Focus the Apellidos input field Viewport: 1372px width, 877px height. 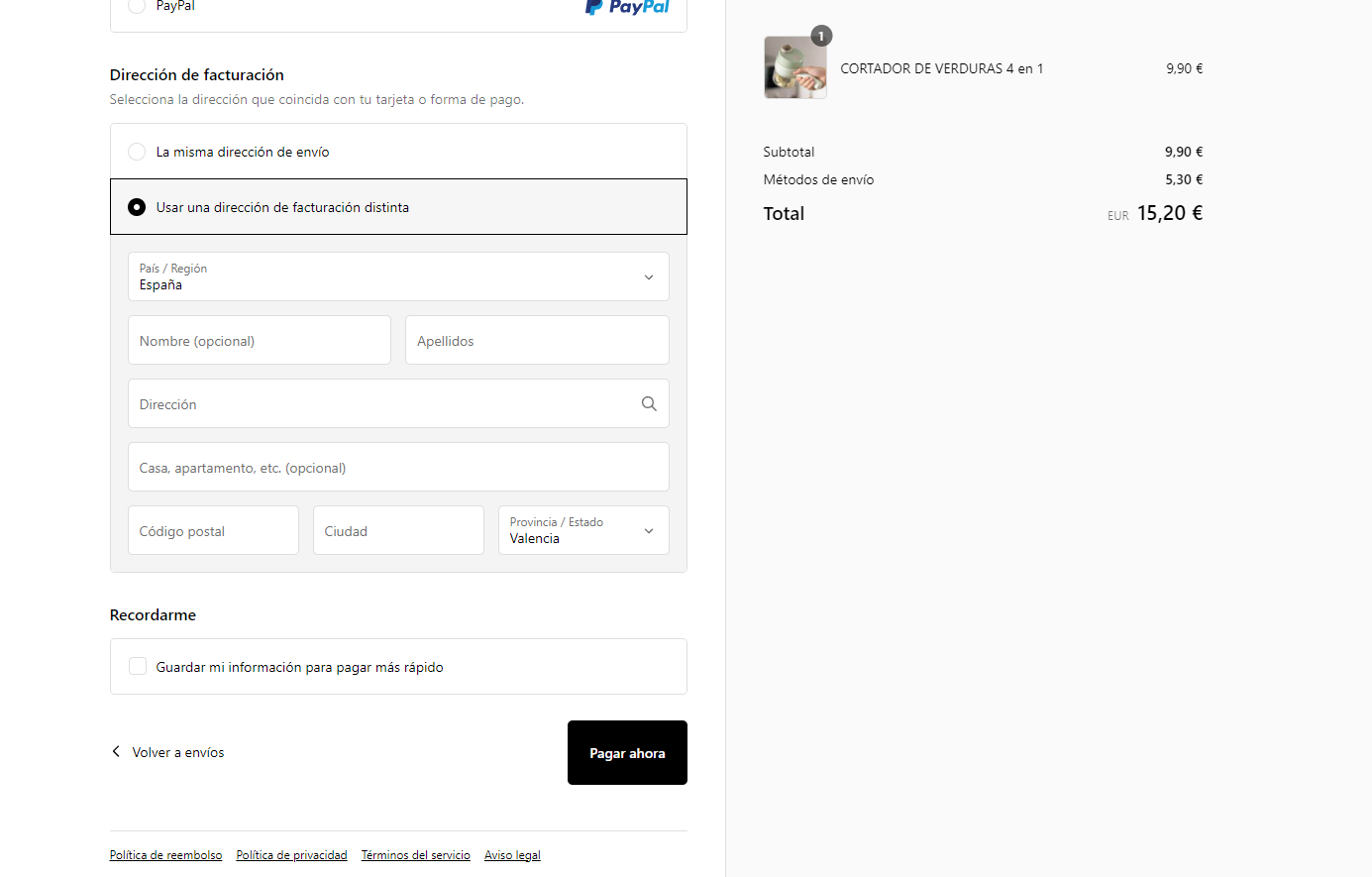point(537,340)
